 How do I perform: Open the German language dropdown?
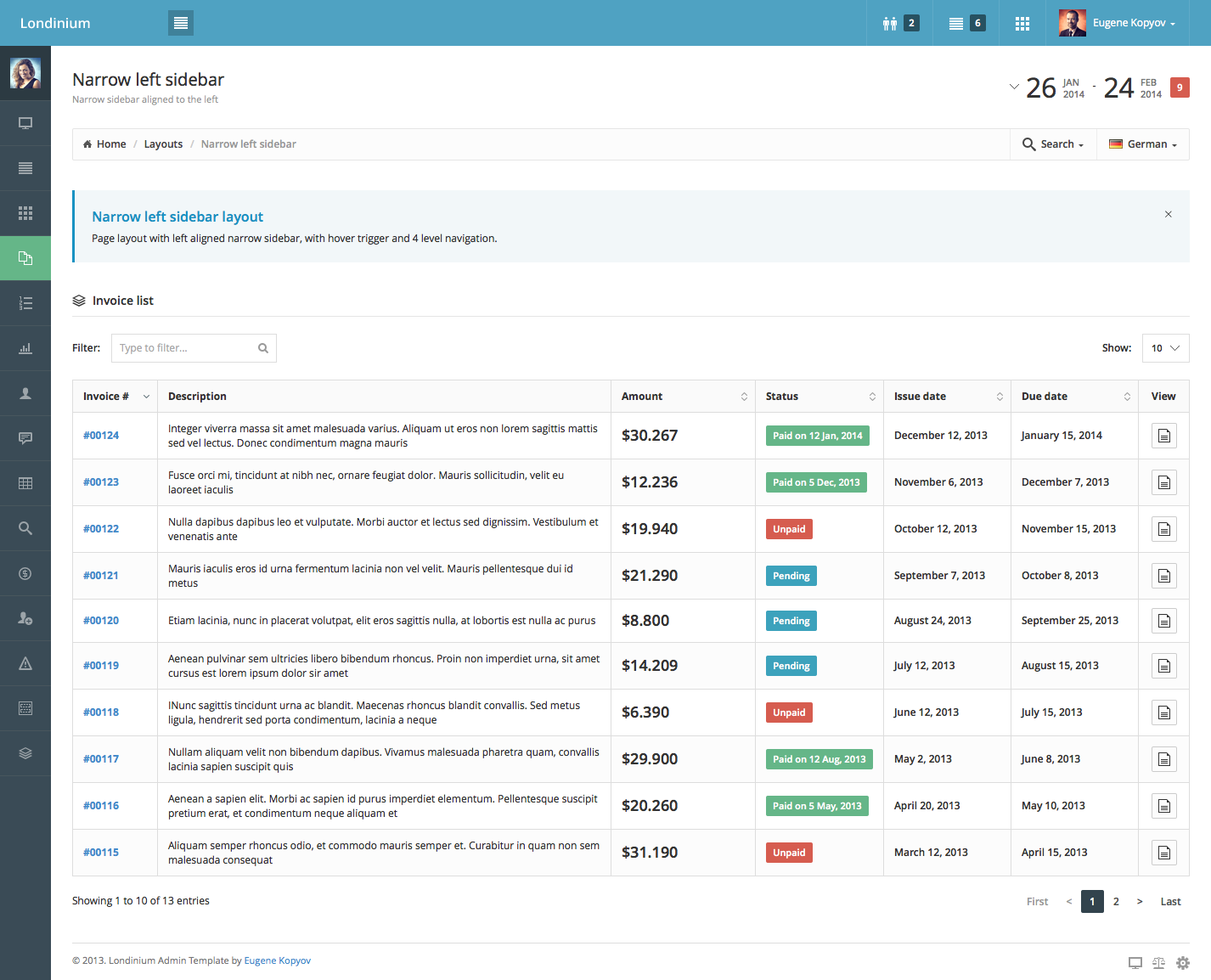click(1143, 144)
